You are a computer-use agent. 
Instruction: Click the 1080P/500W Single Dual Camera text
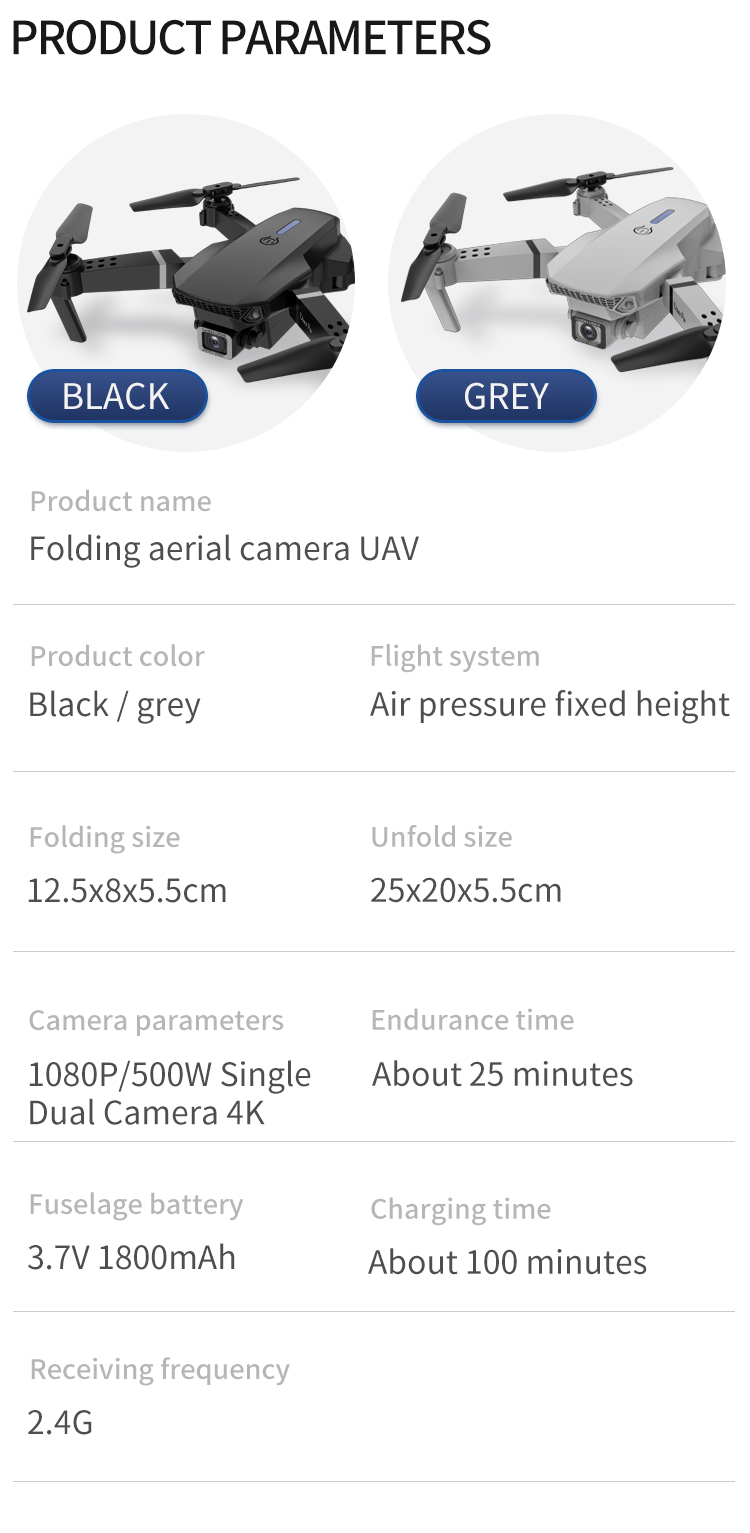(169, 1093)
